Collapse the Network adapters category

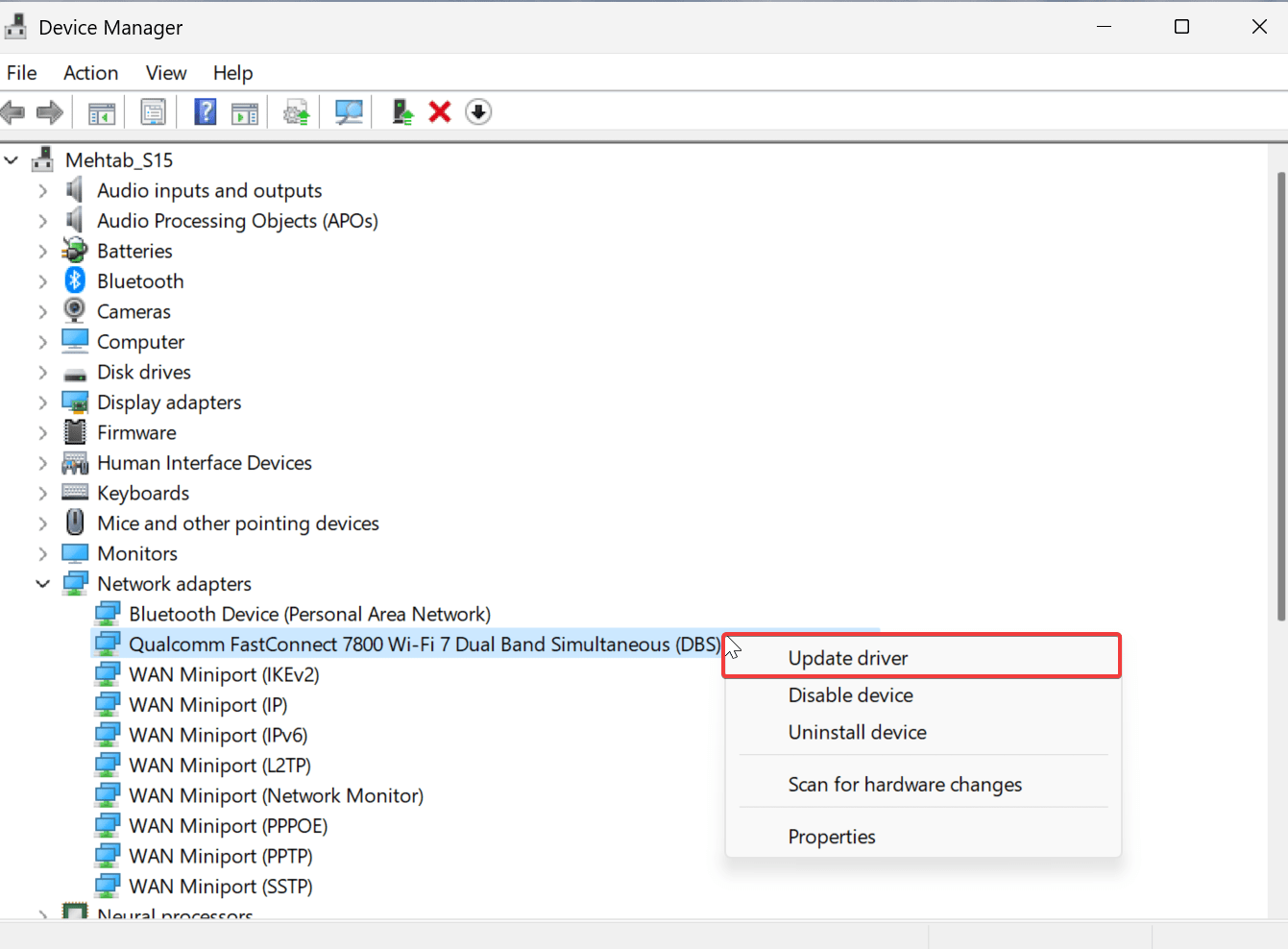coord(42,583)
